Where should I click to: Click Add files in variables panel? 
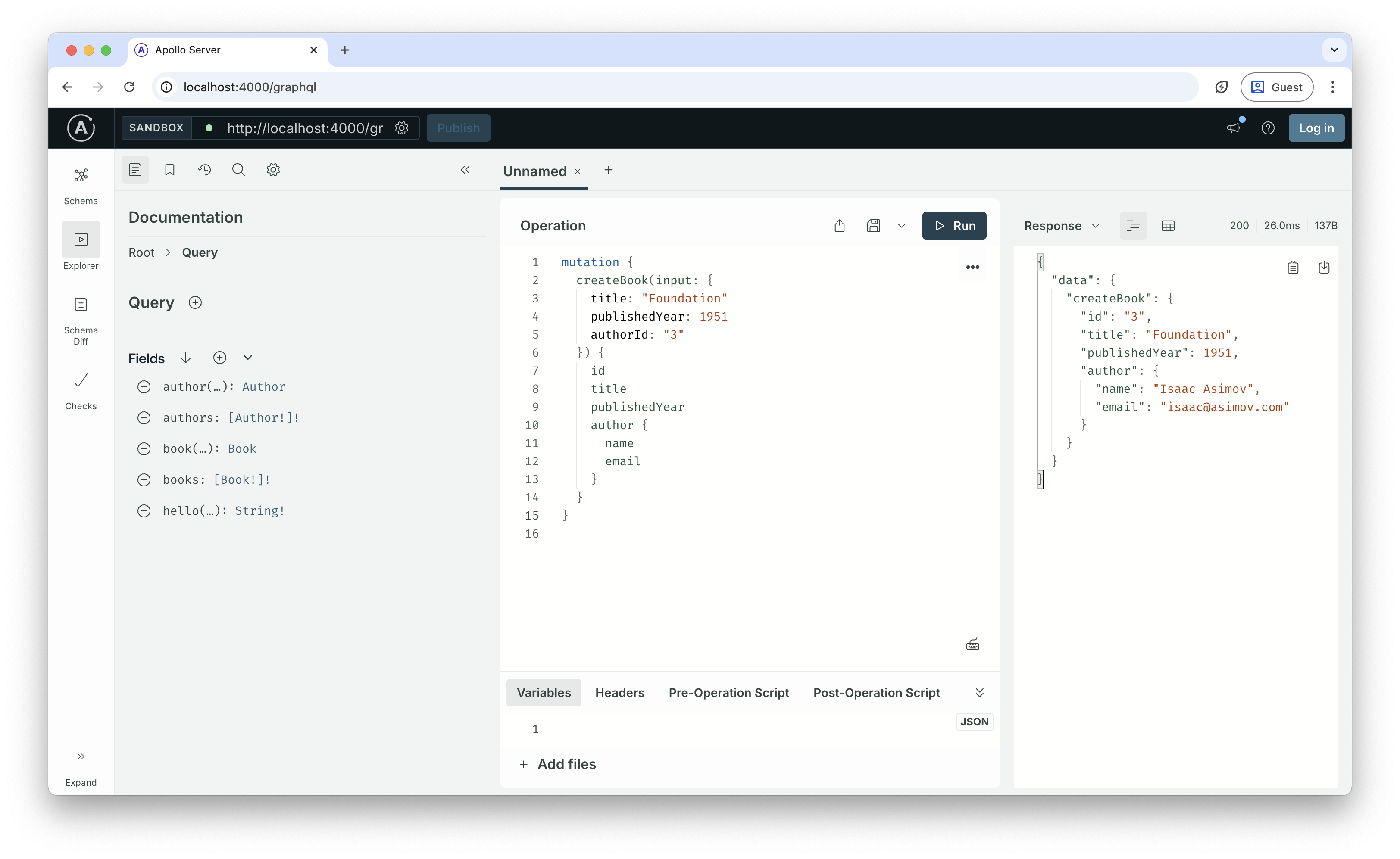pyautogui.click(x=558, y=764)
